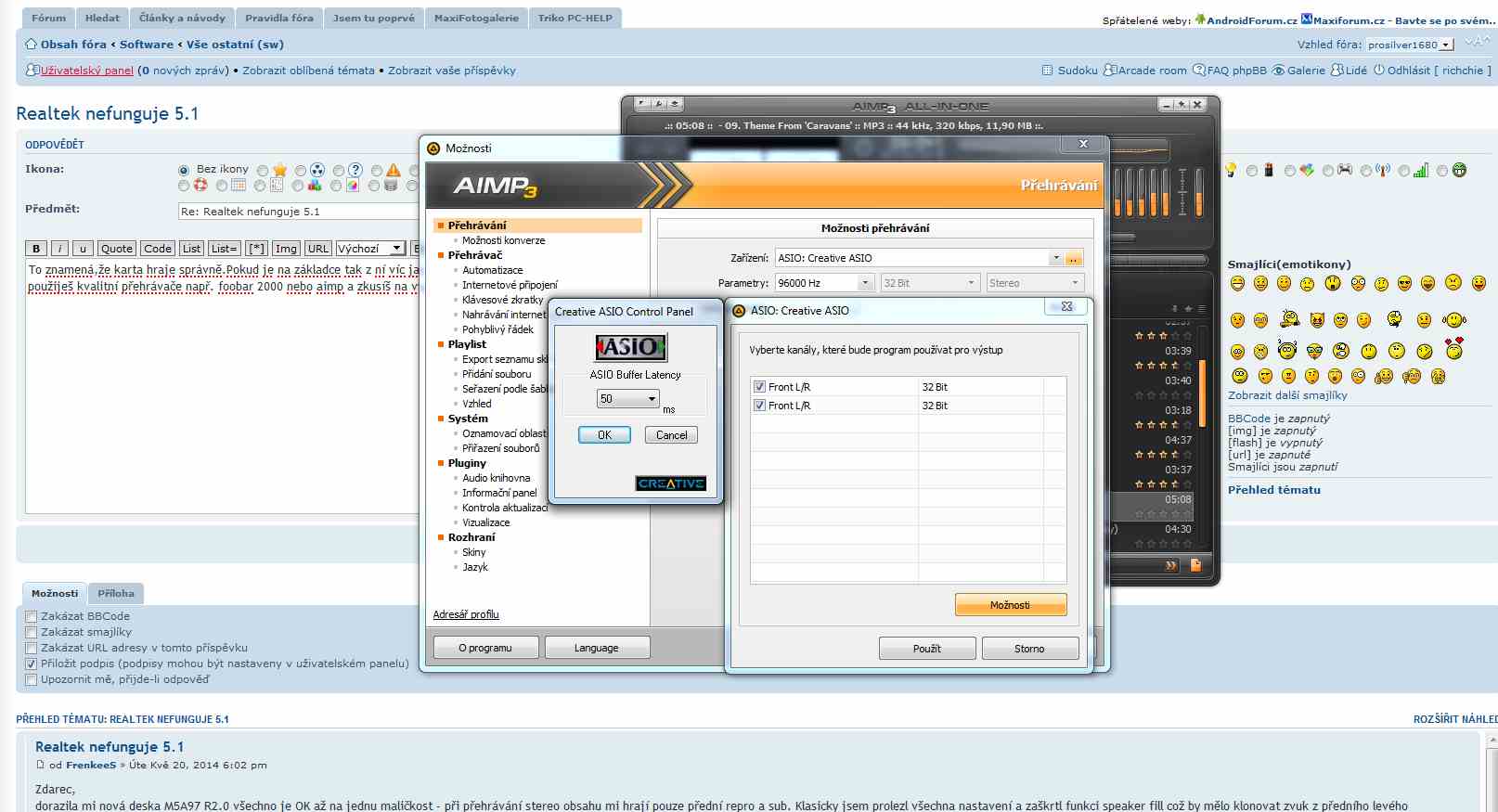
Task: Click the Galerie eye icon
Action: (x=1278, y=71)
